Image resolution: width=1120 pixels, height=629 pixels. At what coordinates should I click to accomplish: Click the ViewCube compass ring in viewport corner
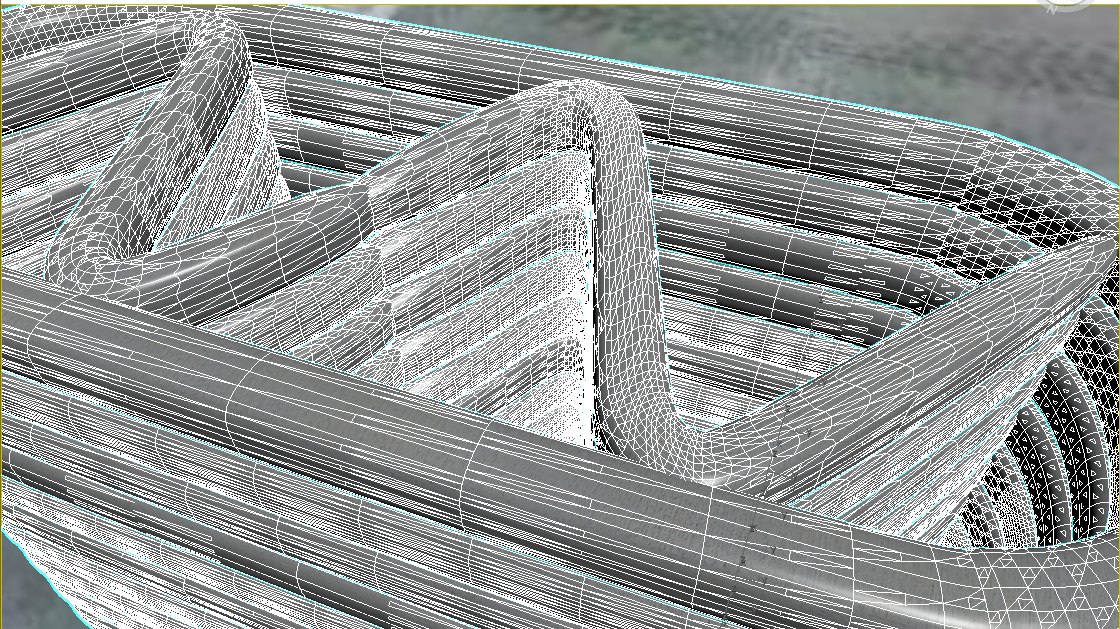1065,6
